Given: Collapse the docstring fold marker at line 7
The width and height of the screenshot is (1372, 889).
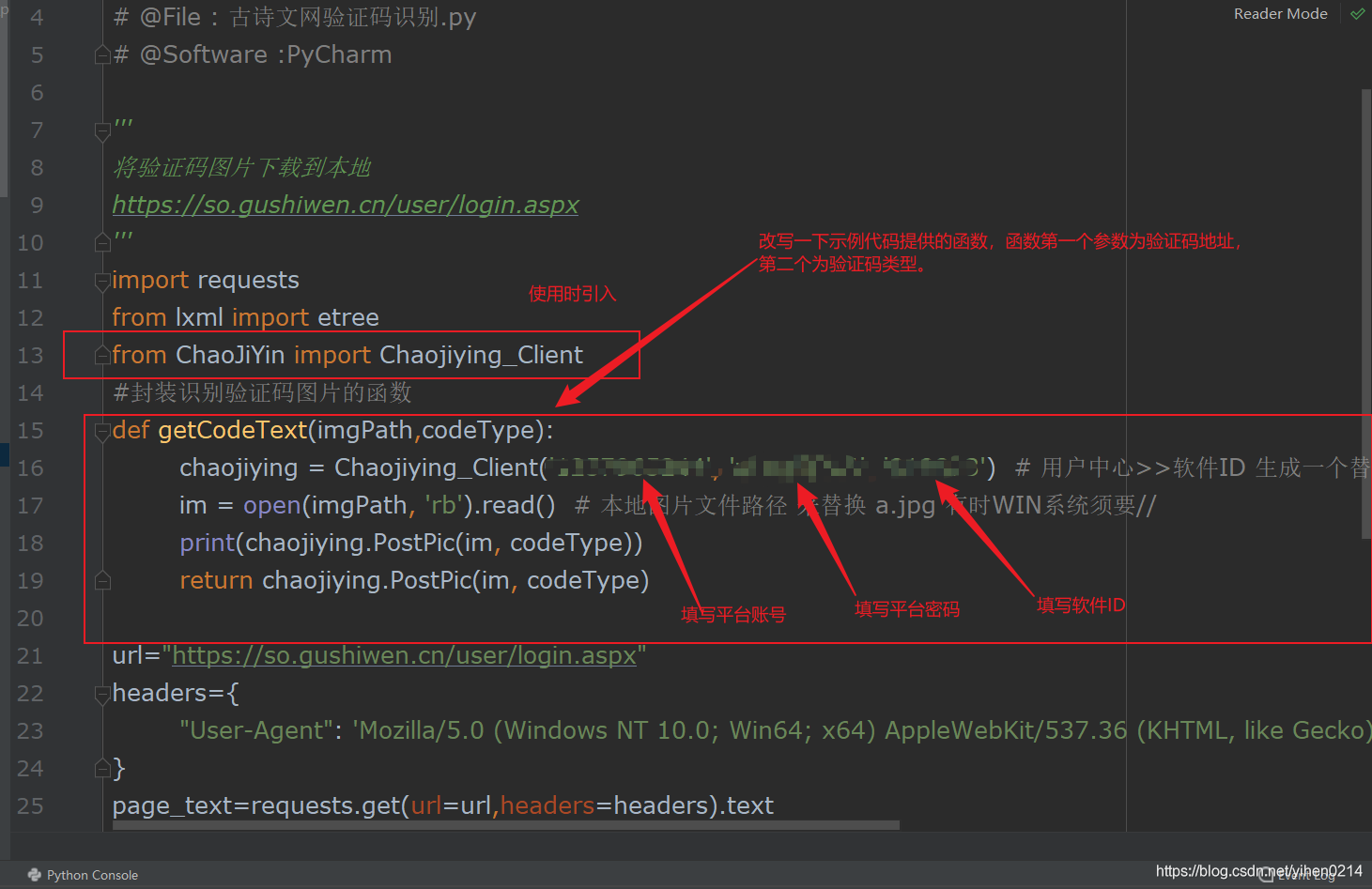Looking at the screenshot, I should click(103, 131).
